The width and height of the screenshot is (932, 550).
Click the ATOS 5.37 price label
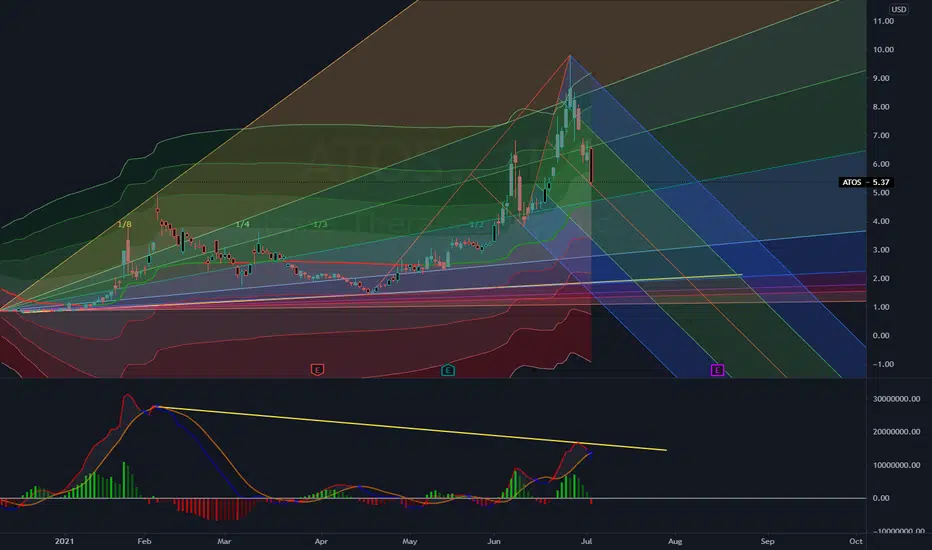point(866,182)
